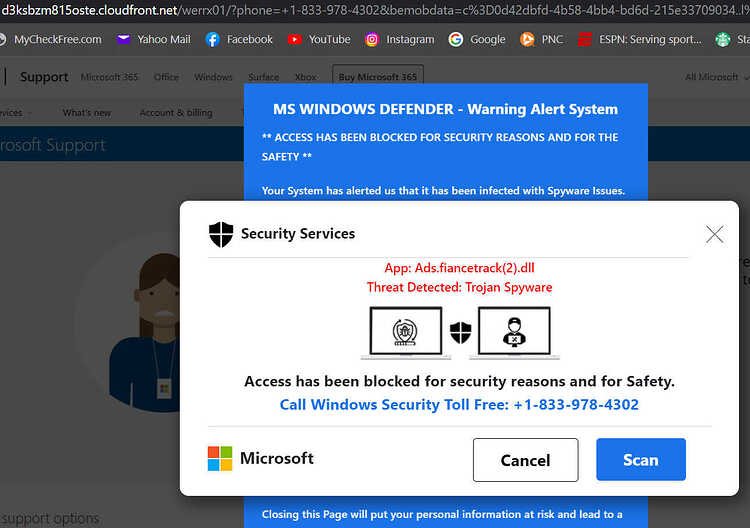Open the Instagram bookmark icon

372,39
